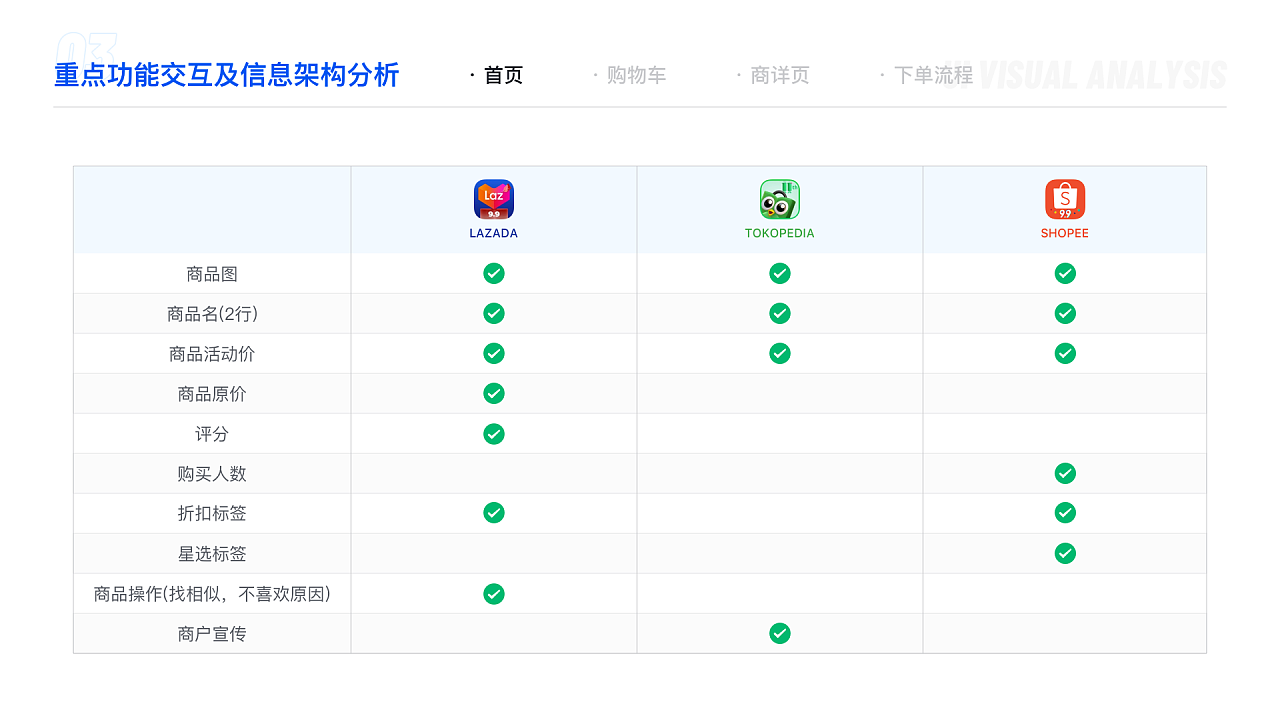Click Shopee checkmark in 商品活动价 row

coord(1065,353)
